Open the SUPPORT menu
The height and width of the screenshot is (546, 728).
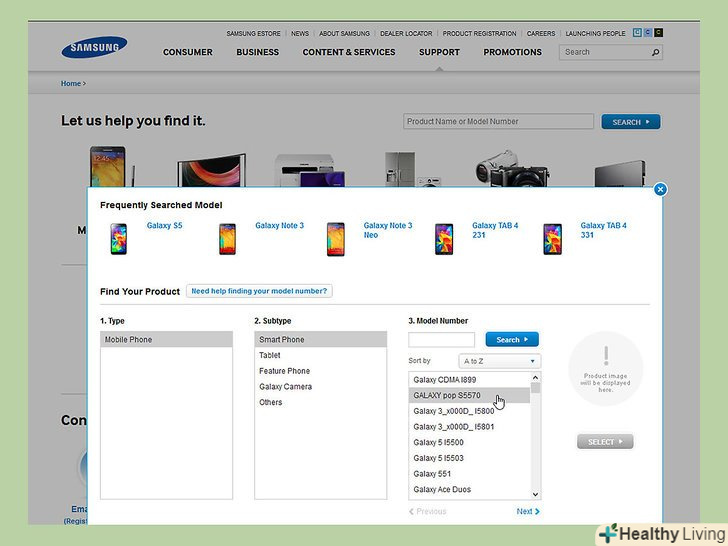click(439, 52)
